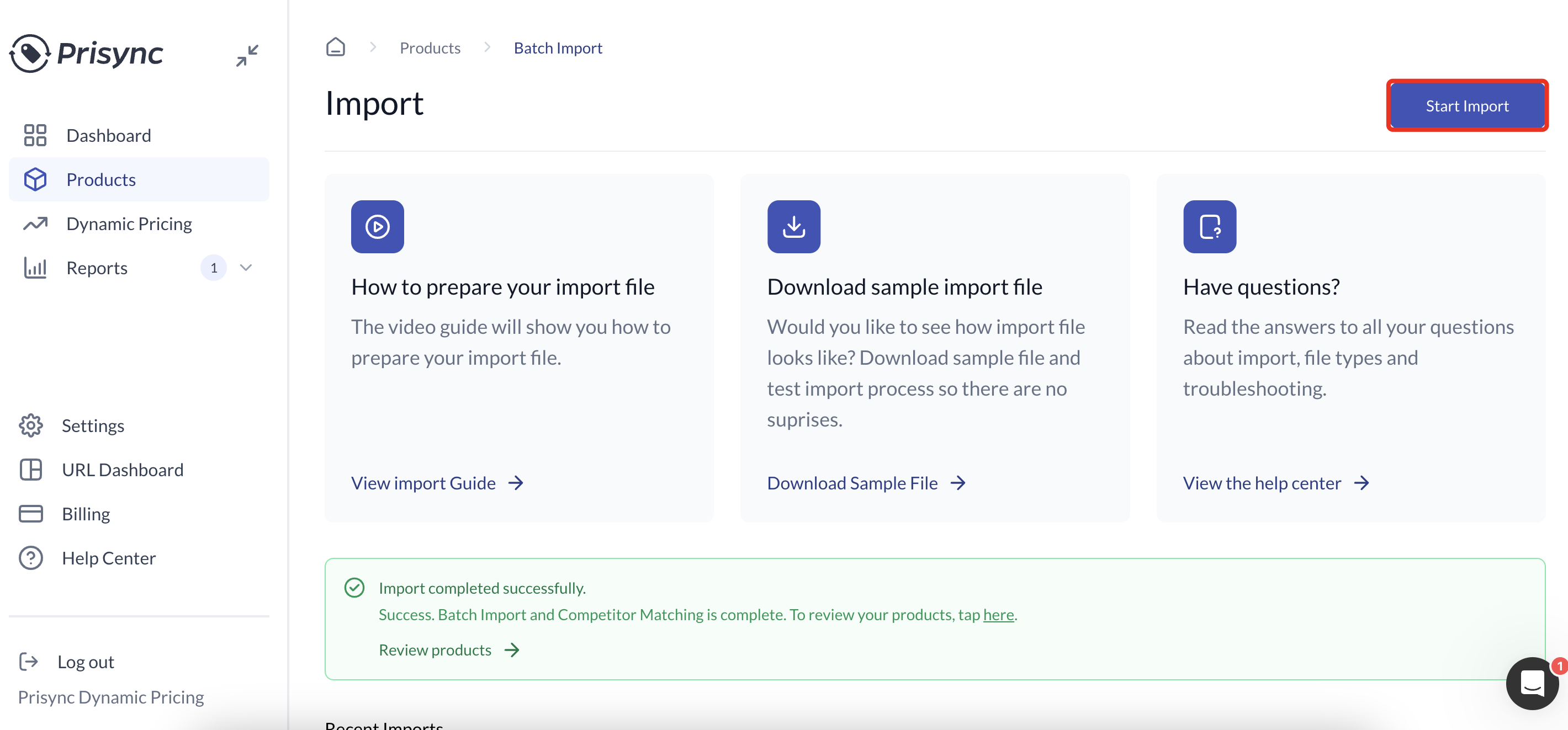Click the Prisync logo

87,54
